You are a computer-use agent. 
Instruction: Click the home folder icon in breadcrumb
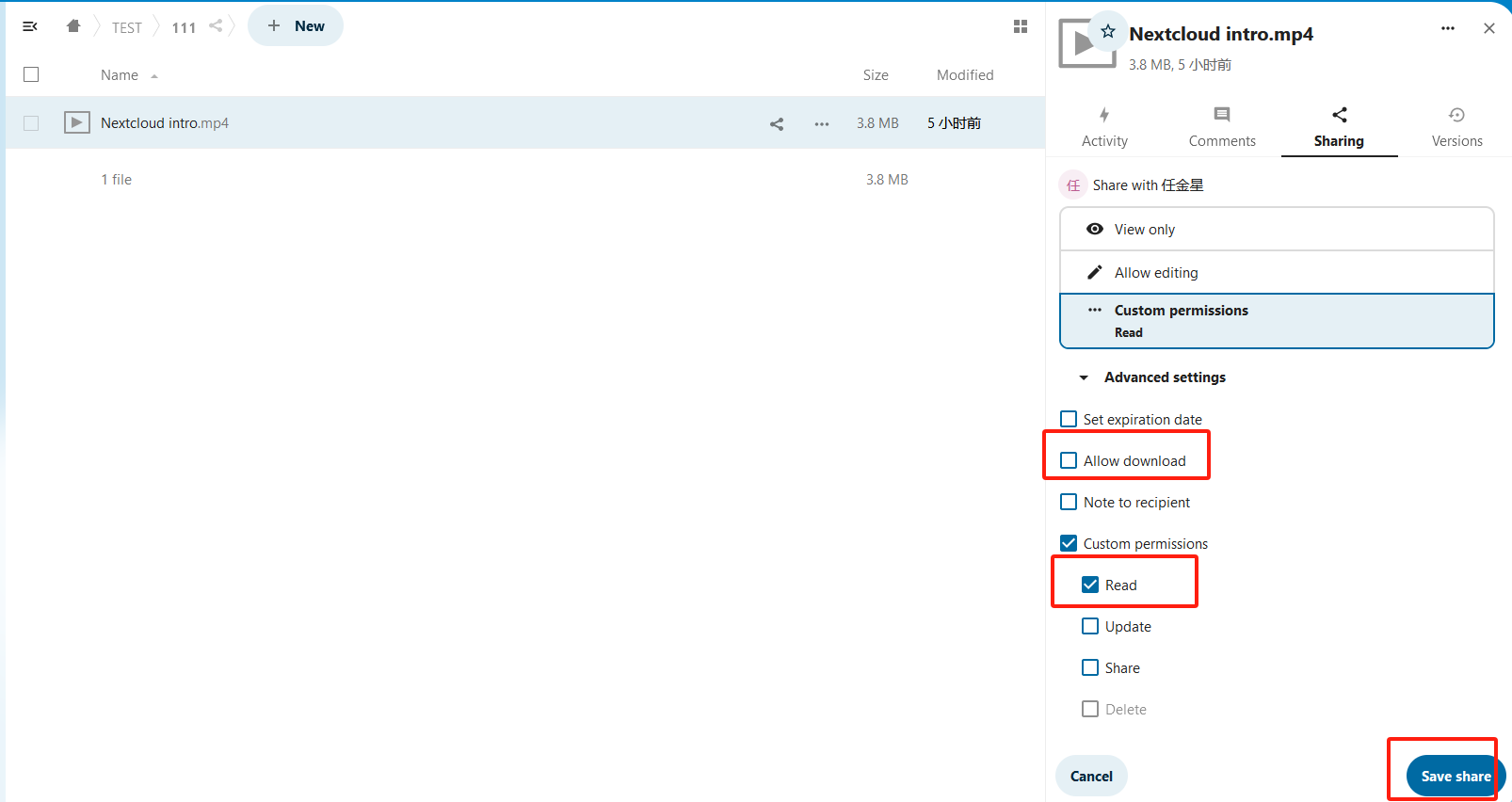tap(73, 26)
